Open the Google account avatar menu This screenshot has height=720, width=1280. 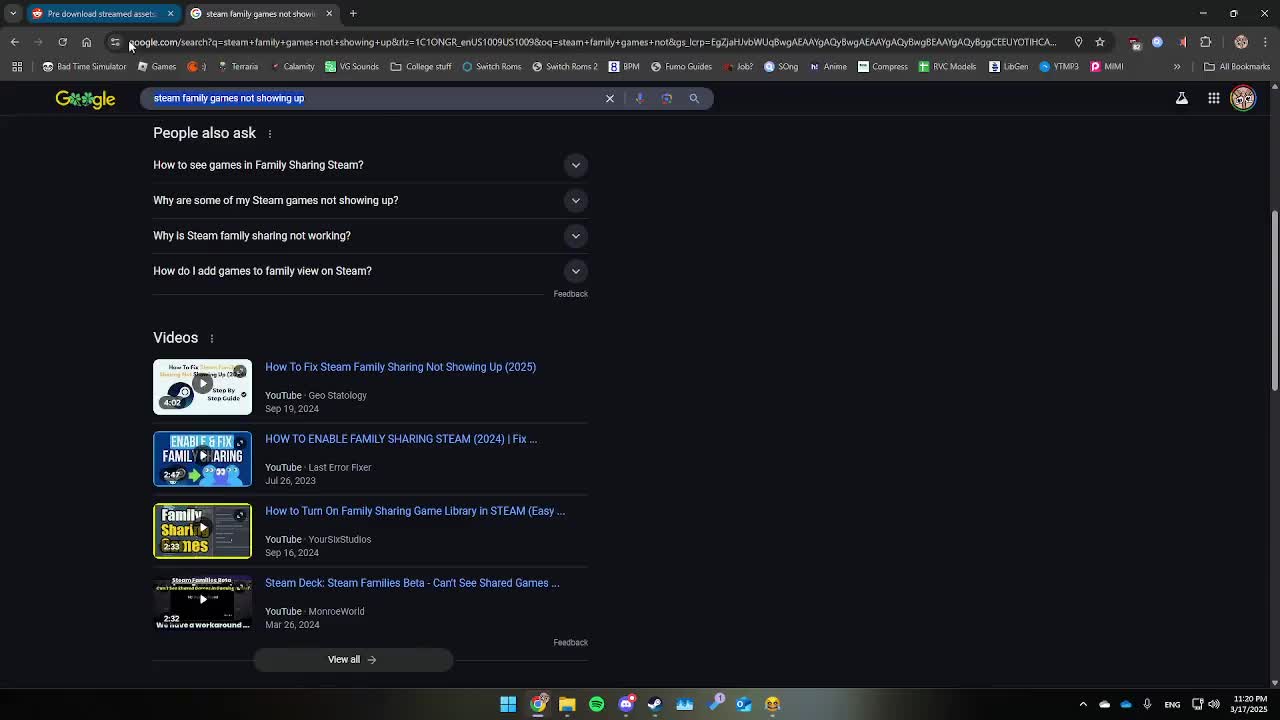[1243, 98]
